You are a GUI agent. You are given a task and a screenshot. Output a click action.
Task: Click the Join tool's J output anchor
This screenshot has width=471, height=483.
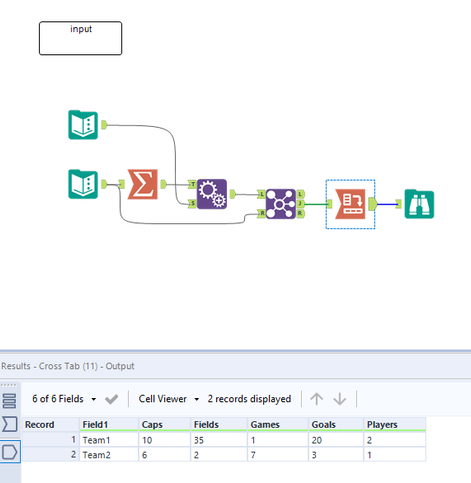[300, 204]
